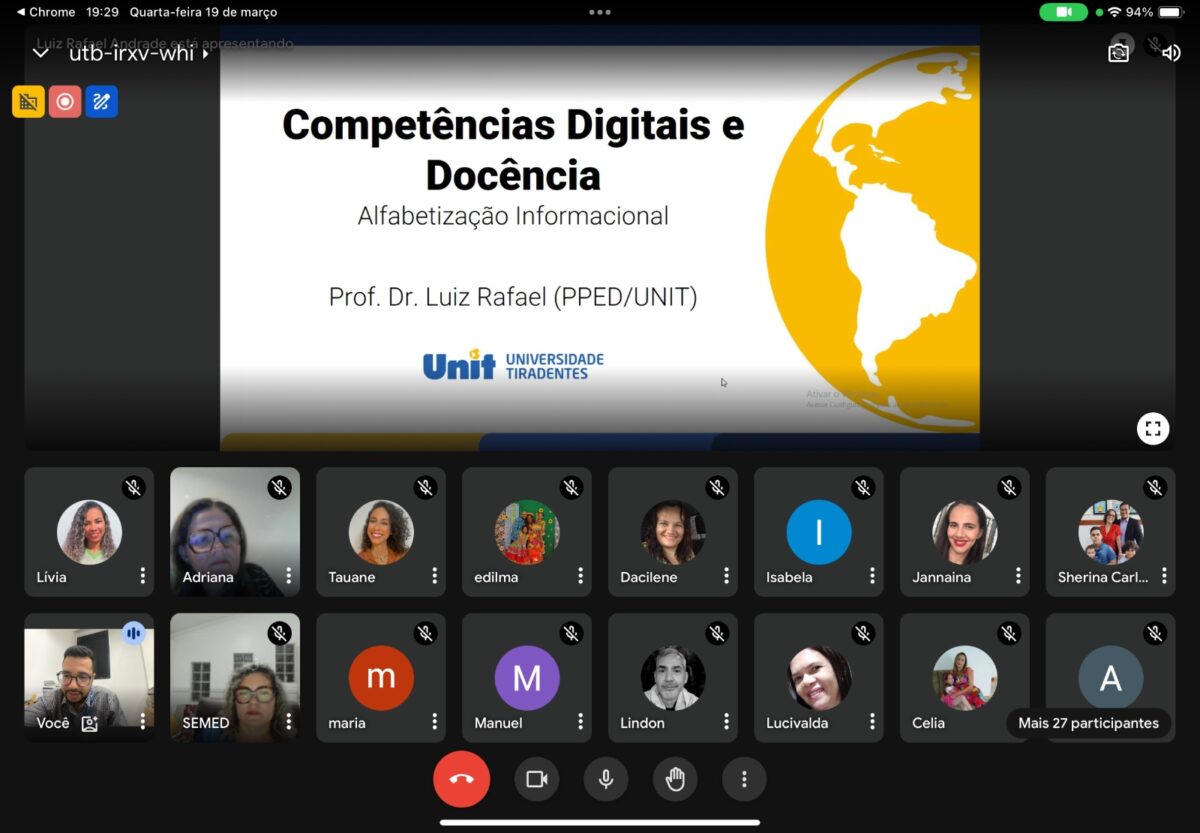Tap Dacilene's muted microphone indicator
This screenshot has height=833, width=1200.
[x=716, y=487]
